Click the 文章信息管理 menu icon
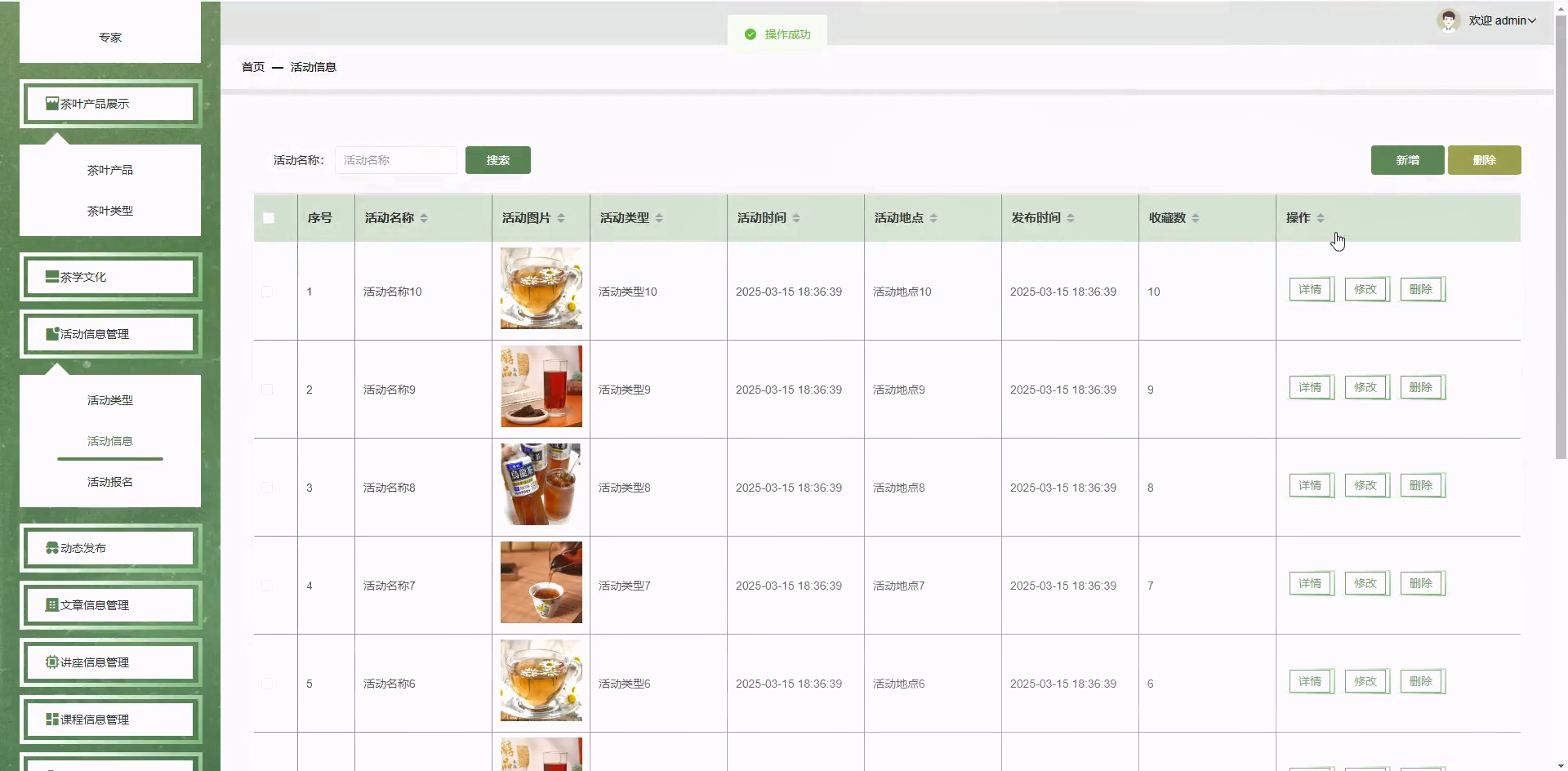Viewport: 1568px width, 771px height. (x=52, y=605)
